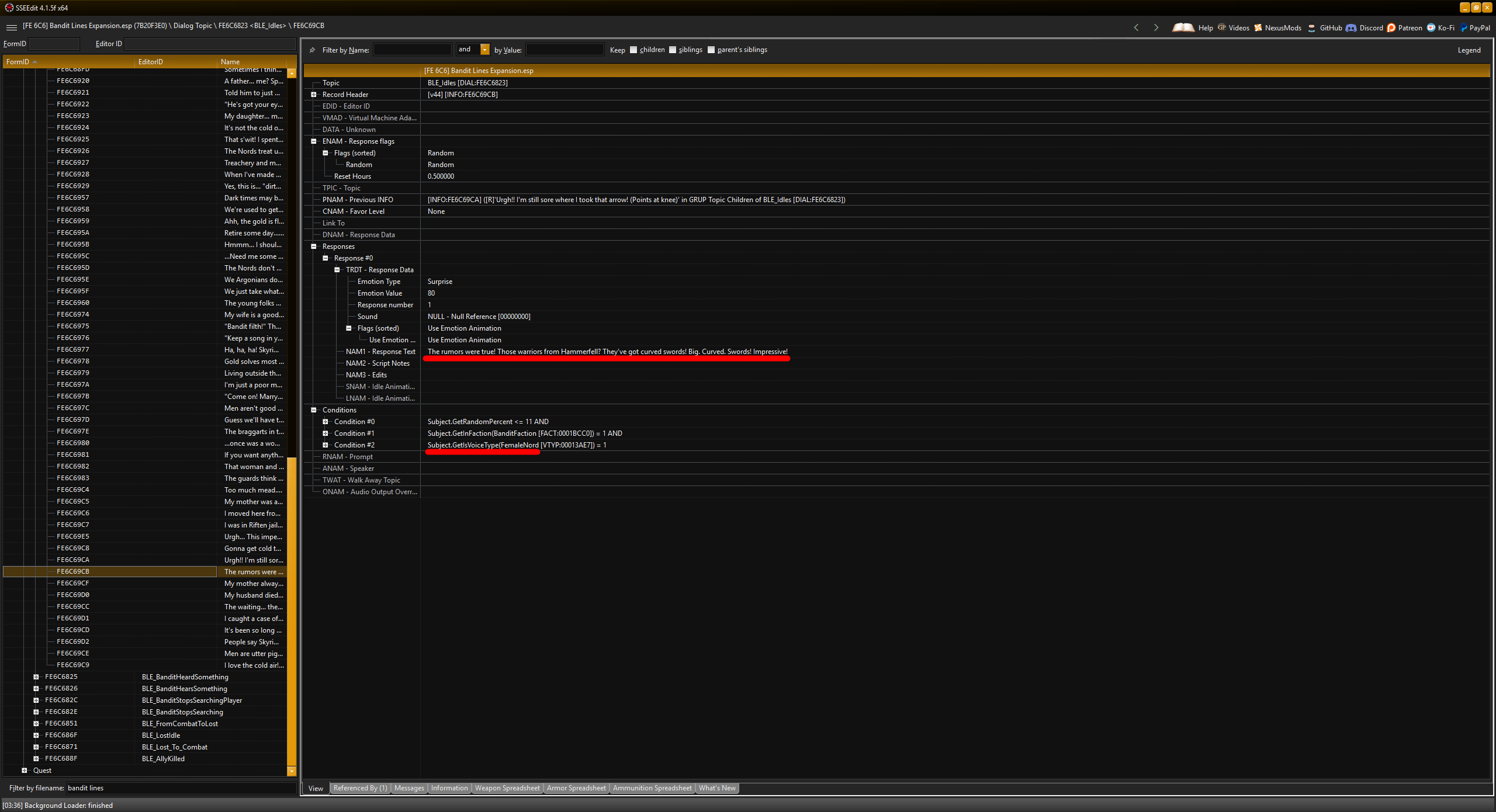Expand the BLE_LostIdle topic tree item
Image resolution: width=1496 pixels, height=812 pixels.
(x=36, y=735)
